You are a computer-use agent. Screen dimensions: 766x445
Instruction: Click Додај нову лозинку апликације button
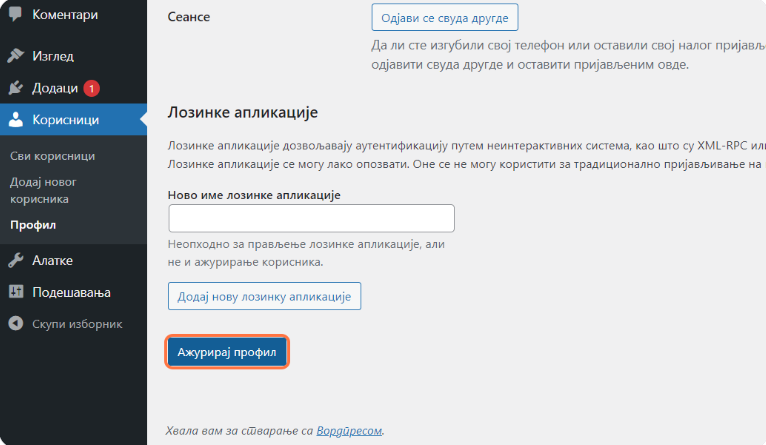[264, 298]
